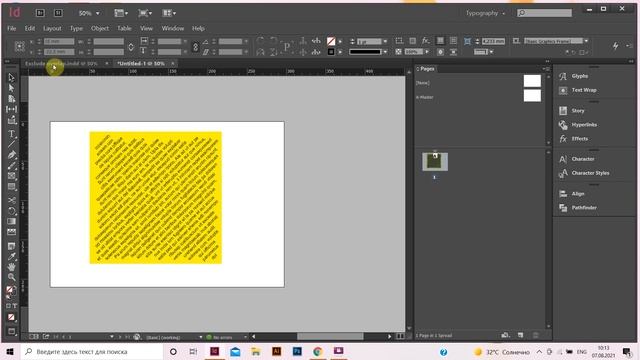Image resolution: width=640 pixels, height=360 pixels.
Task: Click the fx effects icon in control bar
Action: click(426, 41)
